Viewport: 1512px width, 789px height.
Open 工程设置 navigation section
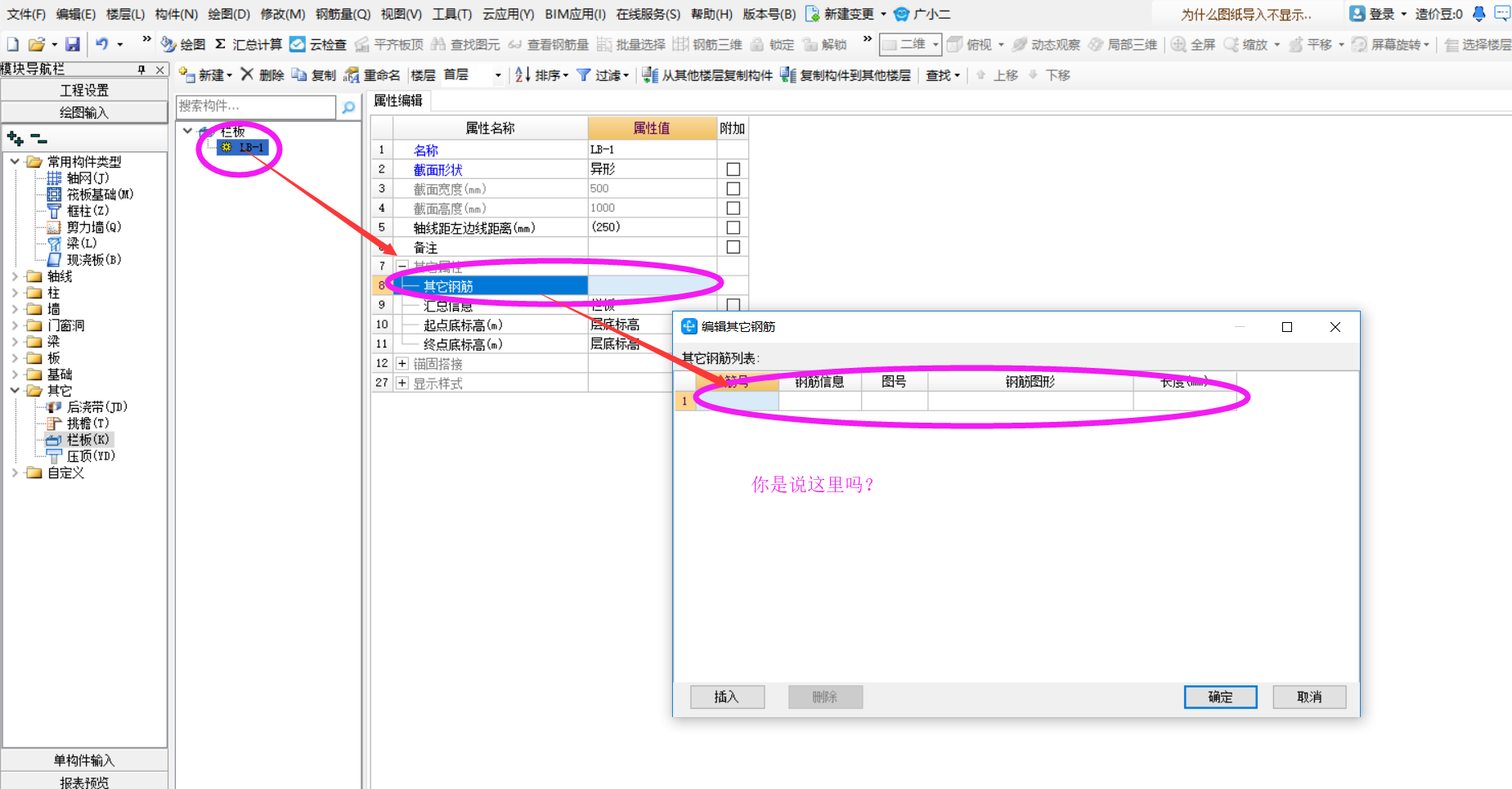click(x=84, y=90)
